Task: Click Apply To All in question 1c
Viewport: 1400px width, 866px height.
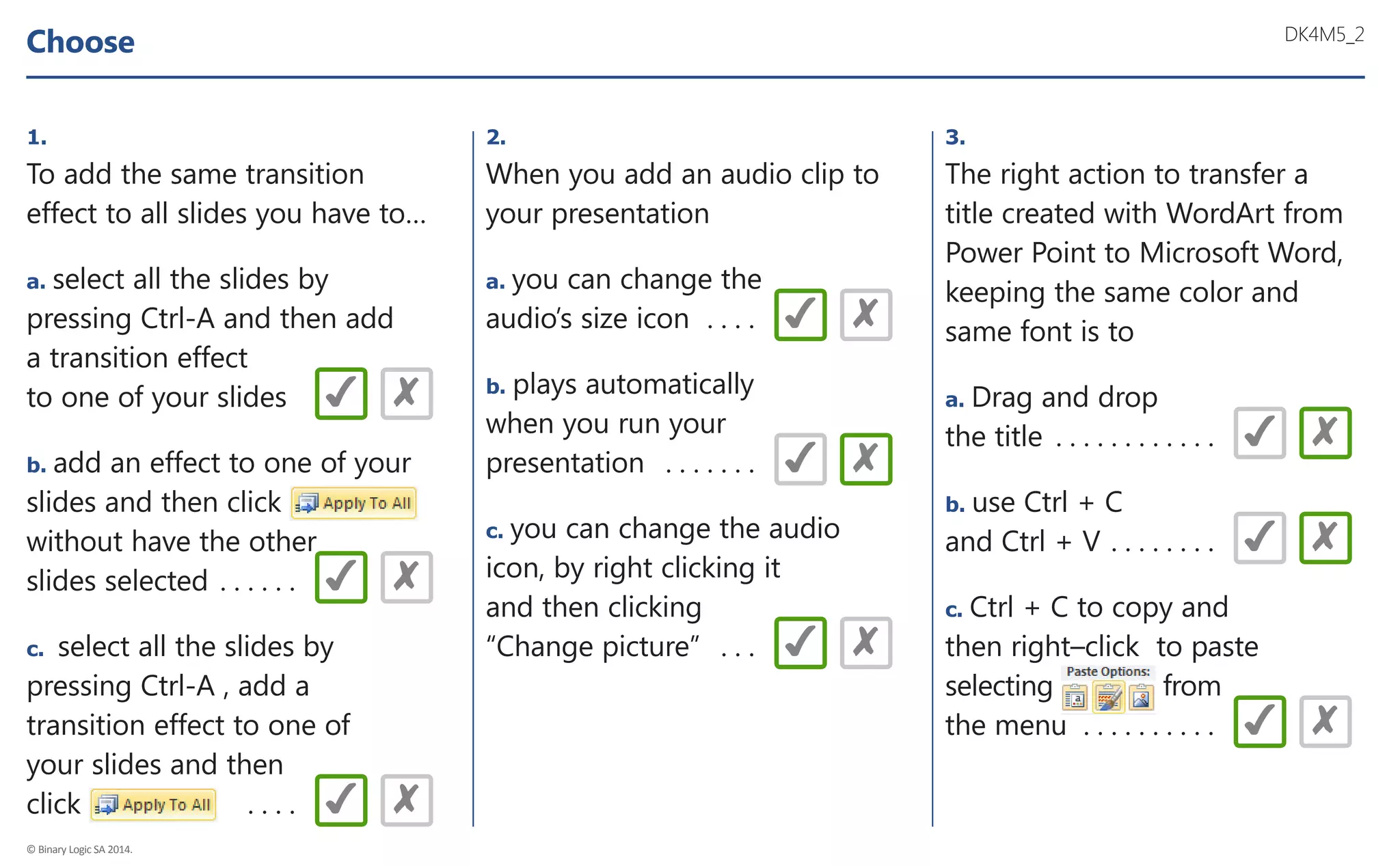Action: 154,805
